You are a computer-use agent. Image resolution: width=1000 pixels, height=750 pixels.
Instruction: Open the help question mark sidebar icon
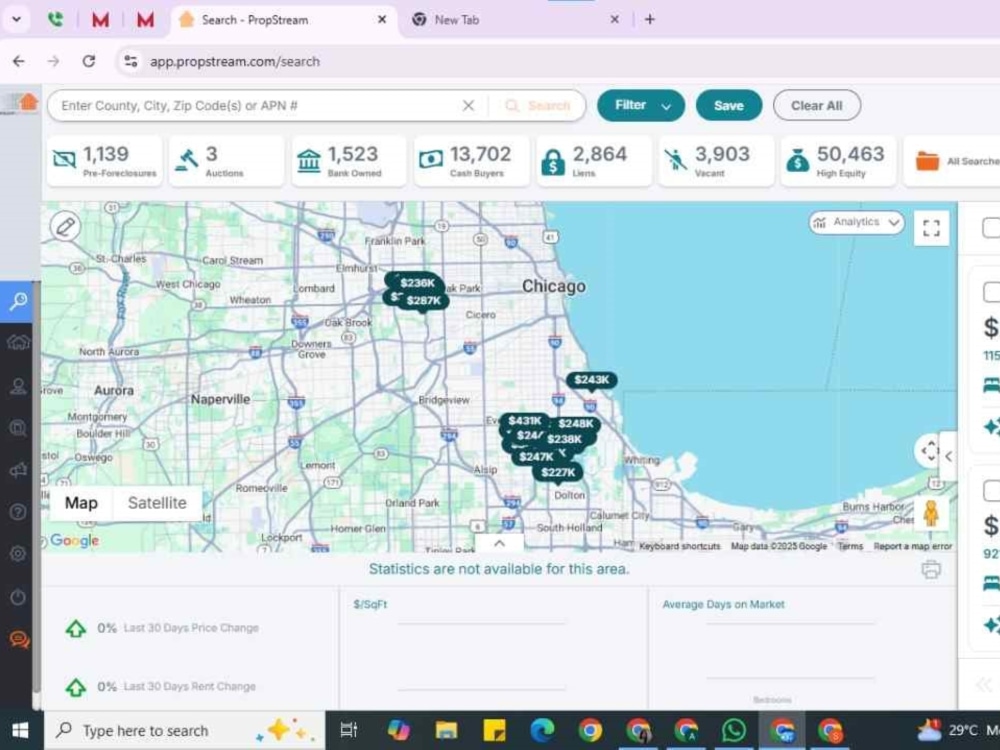(x=18, y=511)
